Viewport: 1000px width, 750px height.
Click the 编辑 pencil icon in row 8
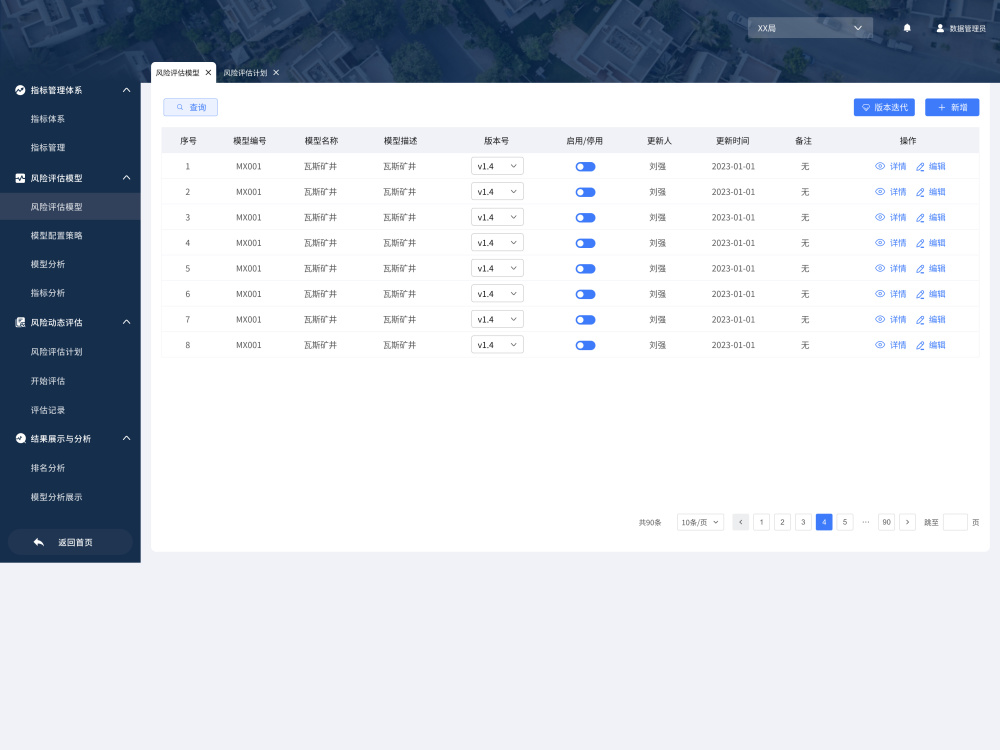pyautogui.click(x=920, y=345)
